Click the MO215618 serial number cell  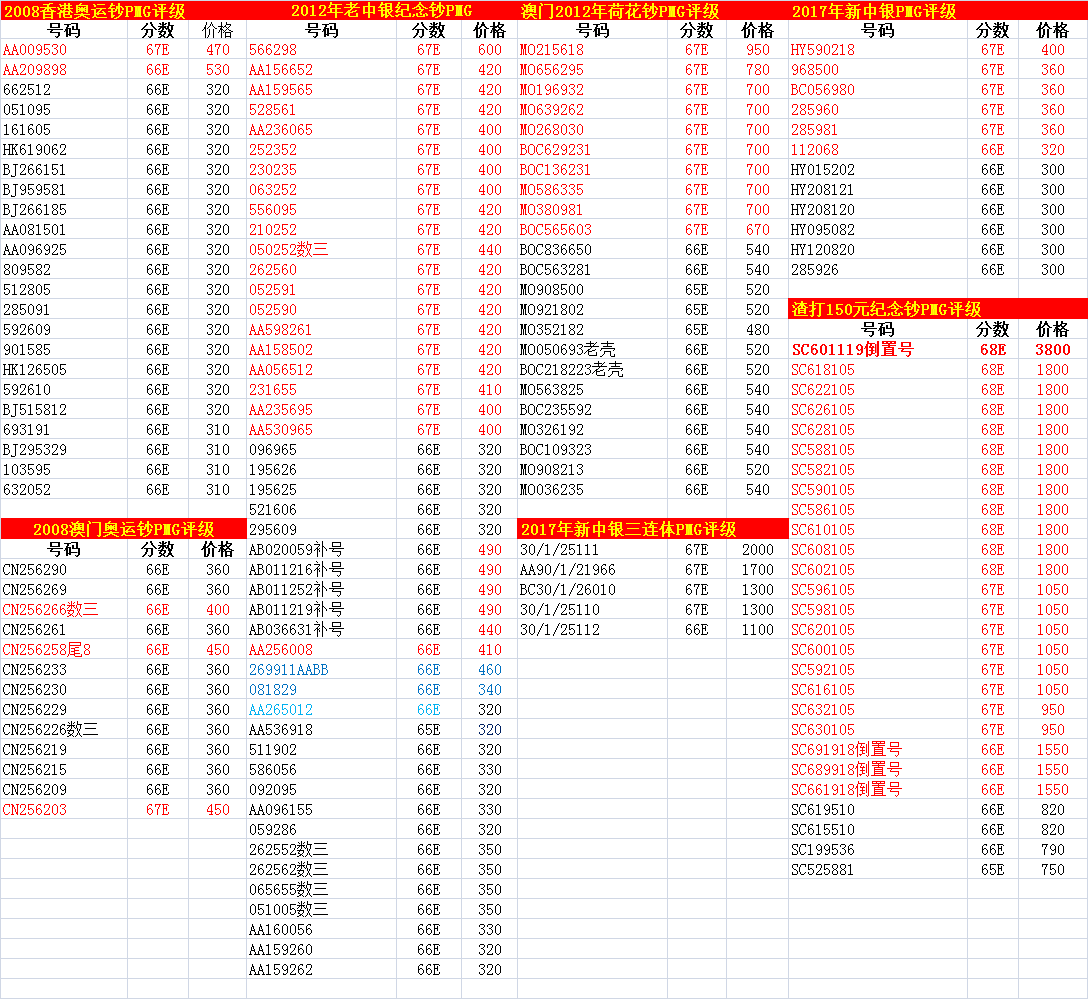[552, 50]
